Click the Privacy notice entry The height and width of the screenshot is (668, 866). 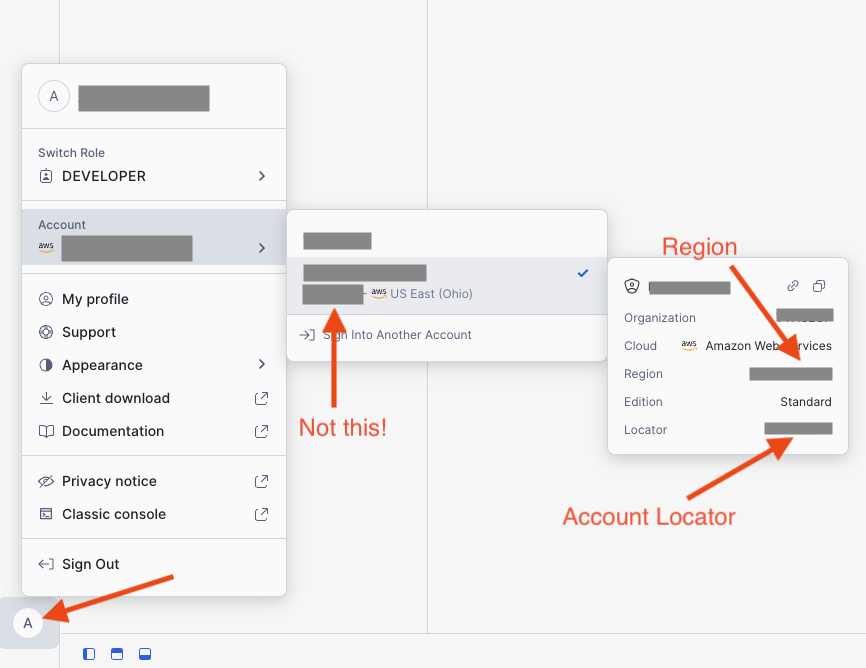pyautogui.click(x=107, y=481)
